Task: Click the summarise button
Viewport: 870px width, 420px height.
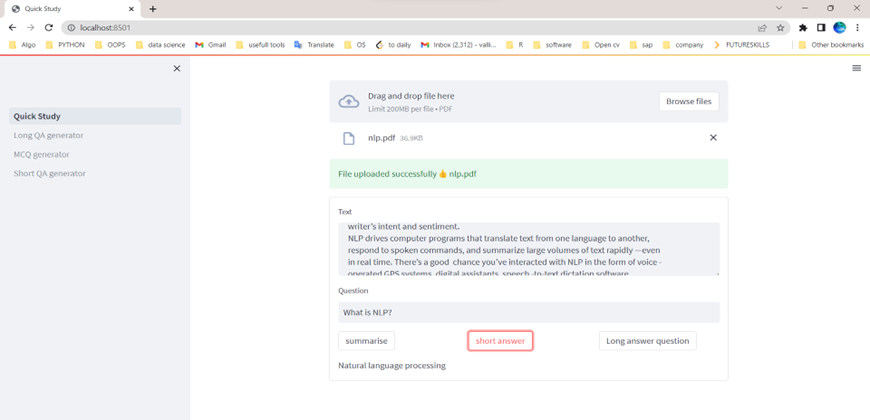Action: [x=366, y=341]
